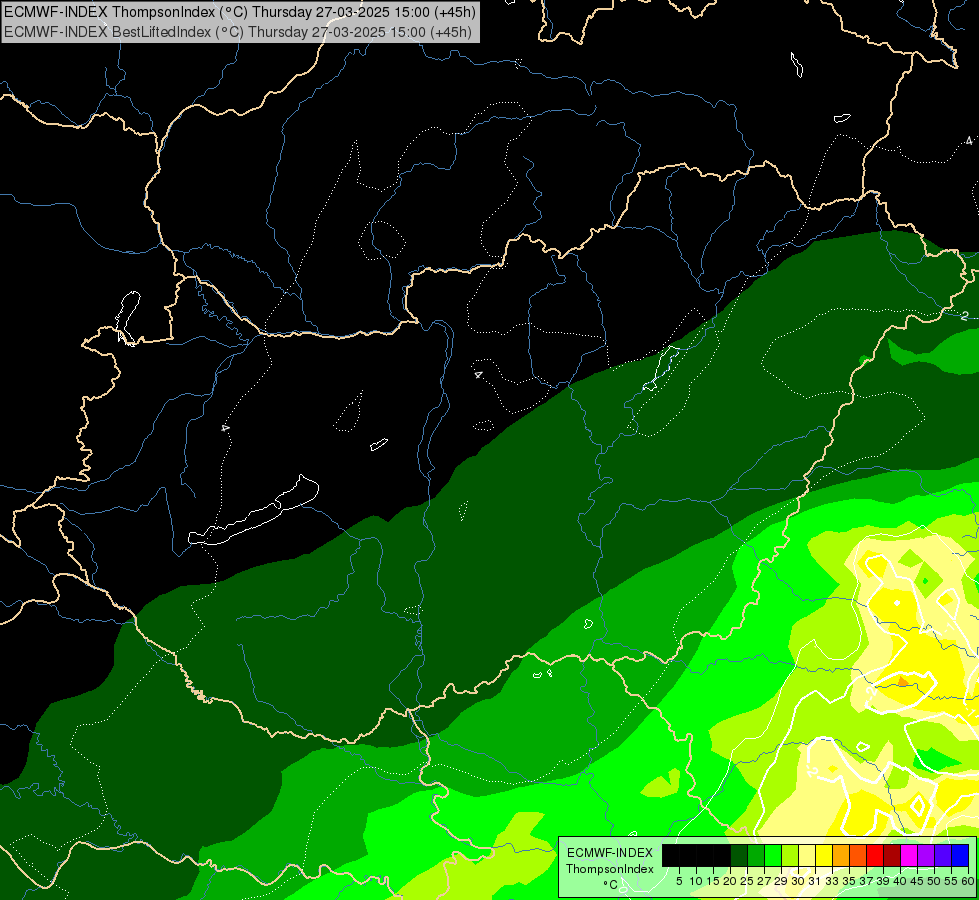The height and width of the screenshot is (900, 979).
Task: Pick the black 15–20 legend swatch
Action: point(722,855)
